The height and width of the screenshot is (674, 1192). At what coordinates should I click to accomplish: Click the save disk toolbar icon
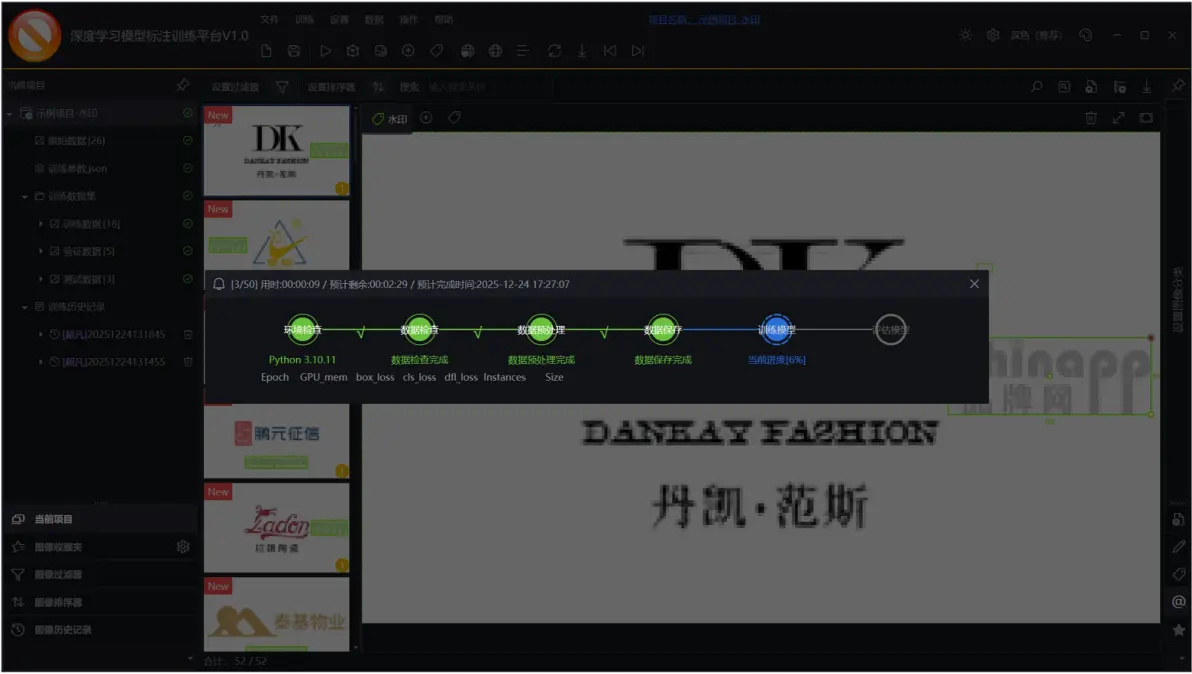pyautogui.click(x=294, y=51)
